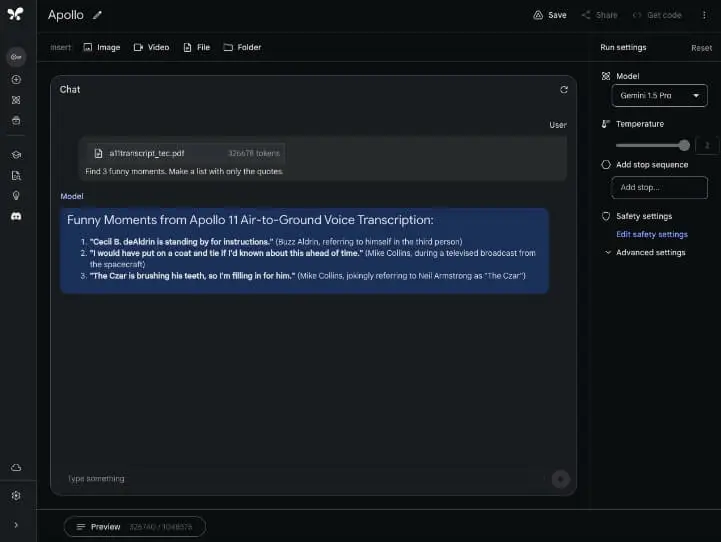Insert an Image into the prompt

(101, 47)
